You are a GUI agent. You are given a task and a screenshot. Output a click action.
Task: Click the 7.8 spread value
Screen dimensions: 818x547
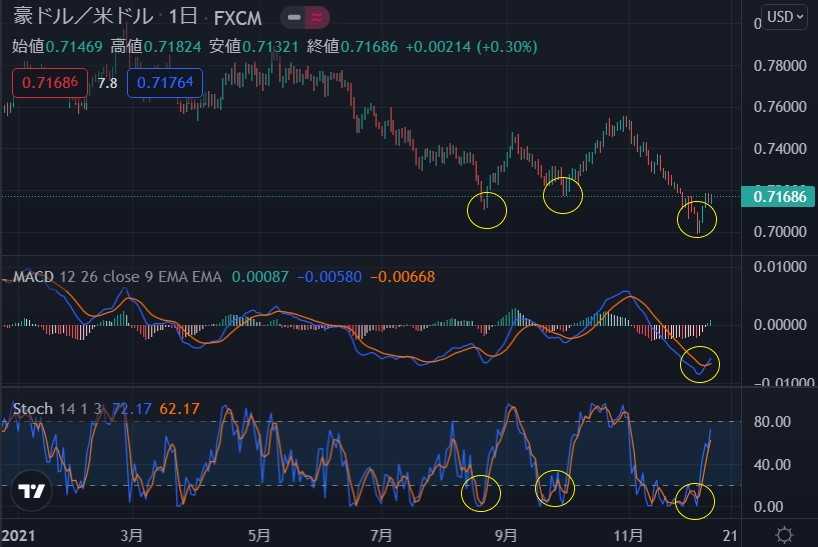pos(107,83)
